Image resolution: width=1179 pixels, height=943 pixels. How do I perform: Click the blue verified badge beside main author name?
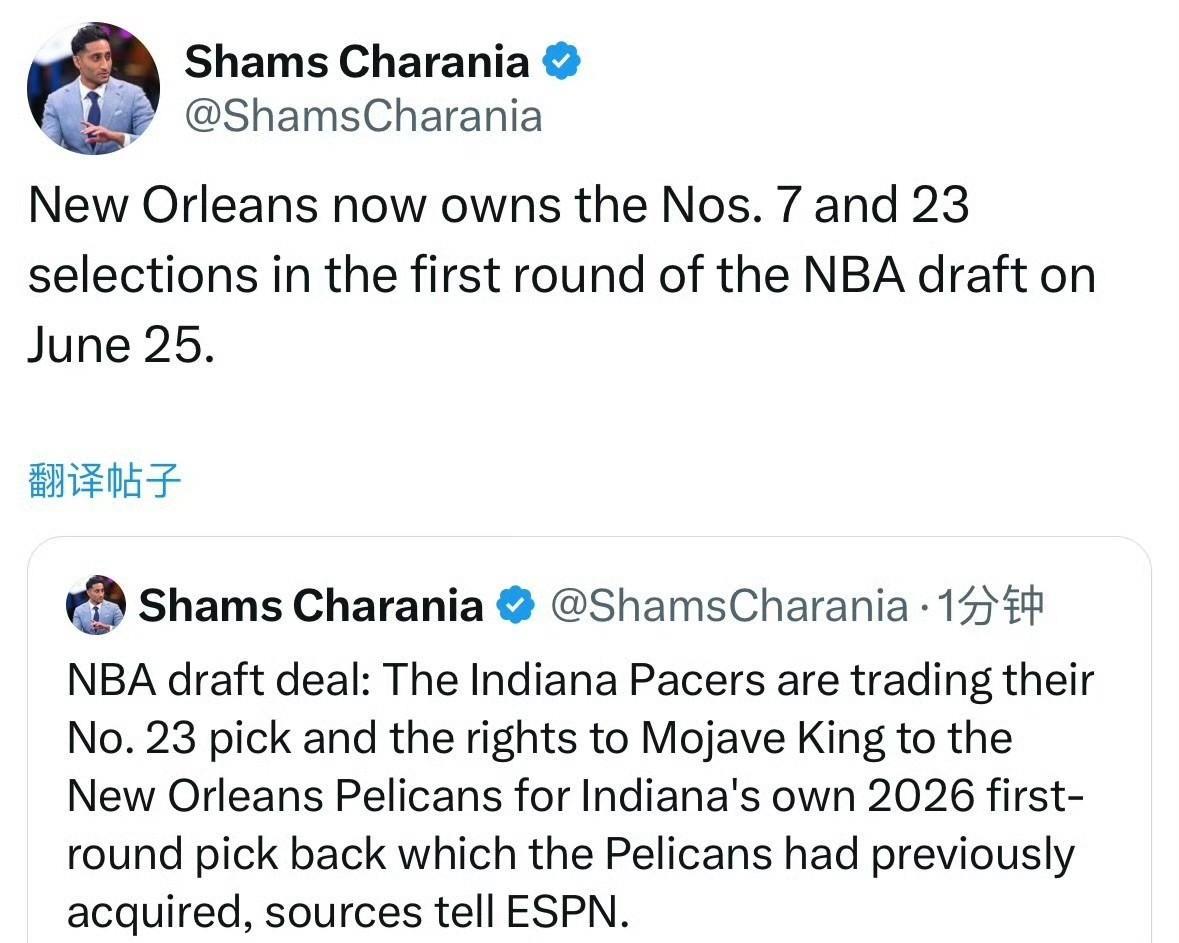click(x=562, y=61)
